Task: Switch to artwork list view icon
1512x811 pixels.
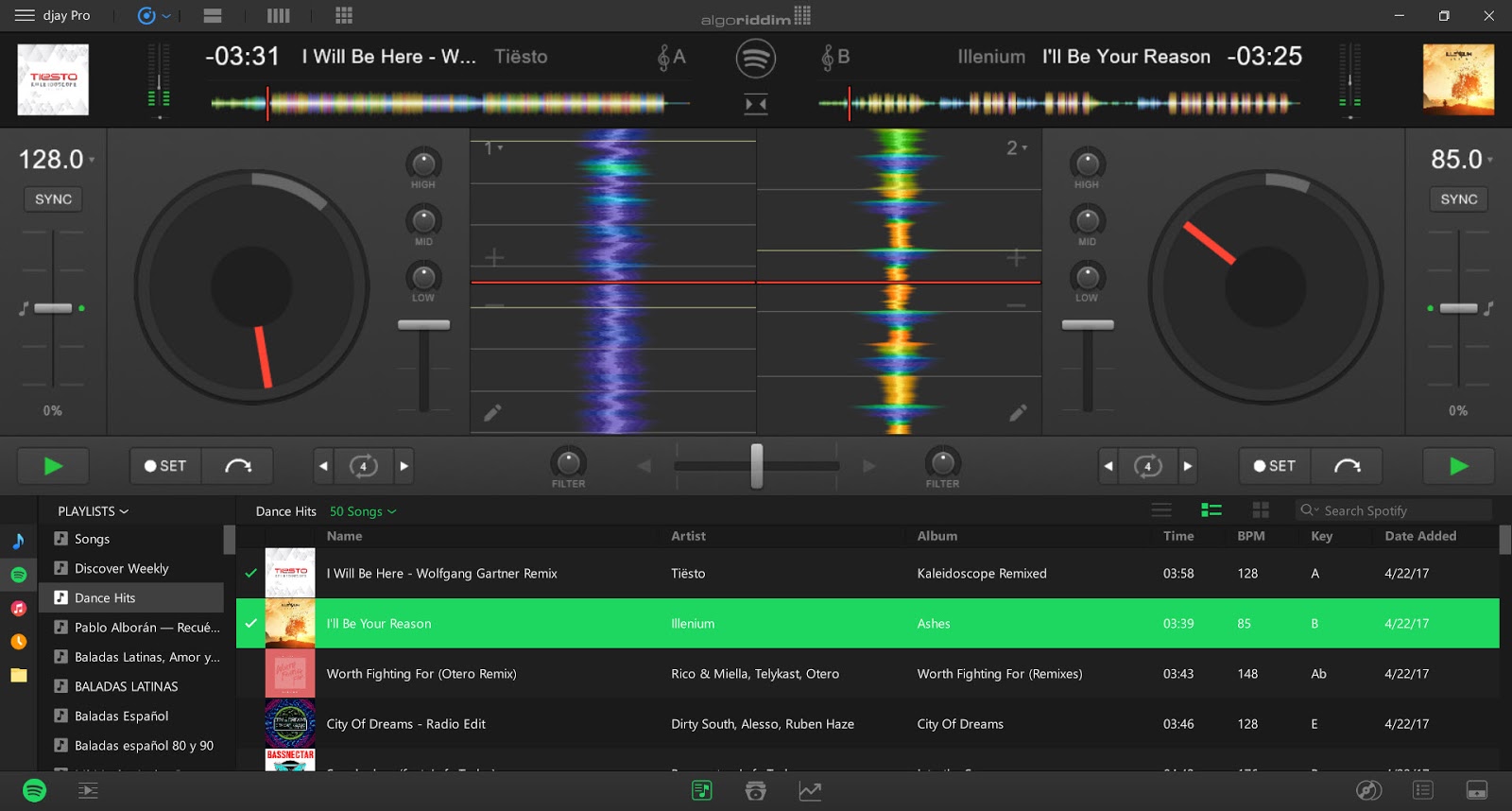Action: click(1211, 510)
